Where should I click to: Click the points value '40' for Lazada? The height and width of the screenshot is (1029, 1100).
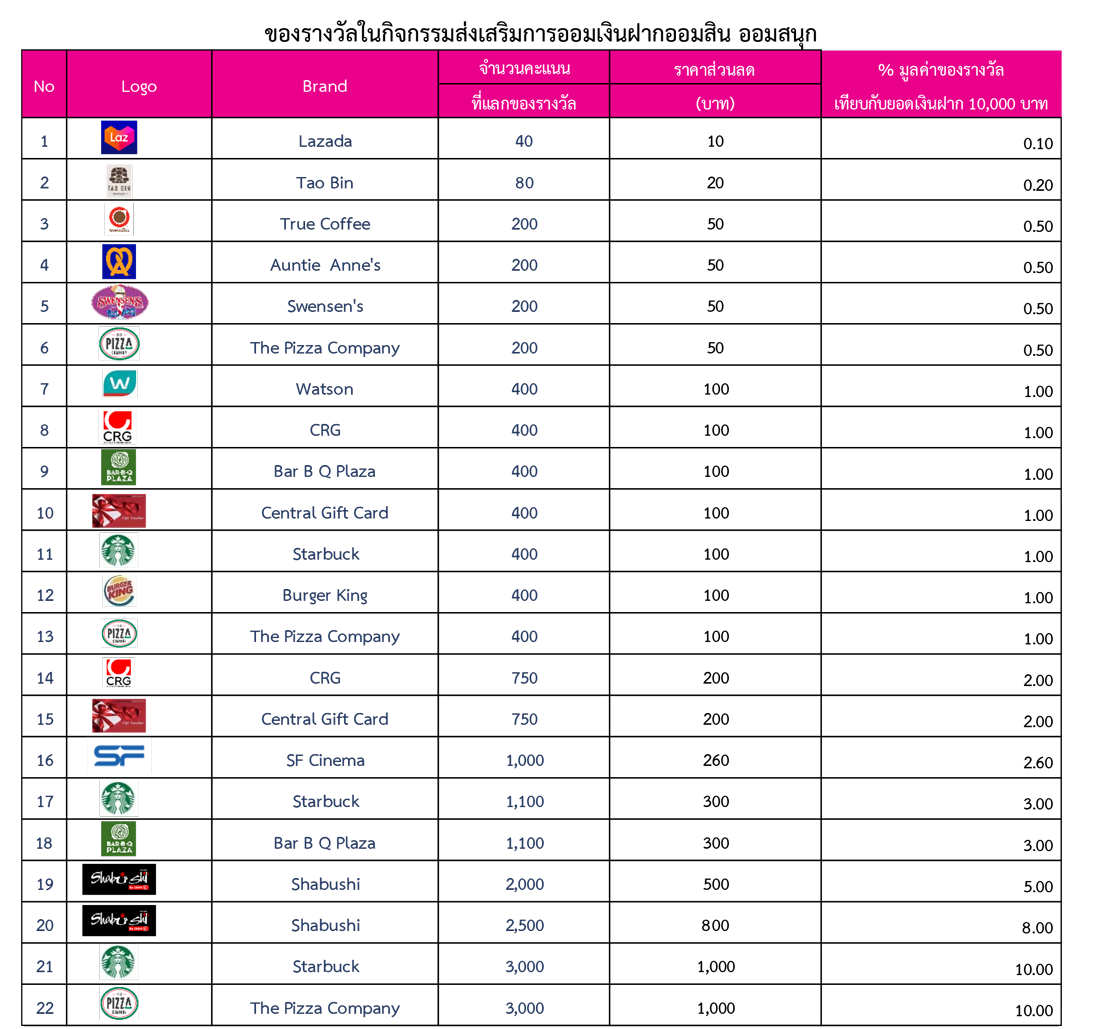[524, 141]
